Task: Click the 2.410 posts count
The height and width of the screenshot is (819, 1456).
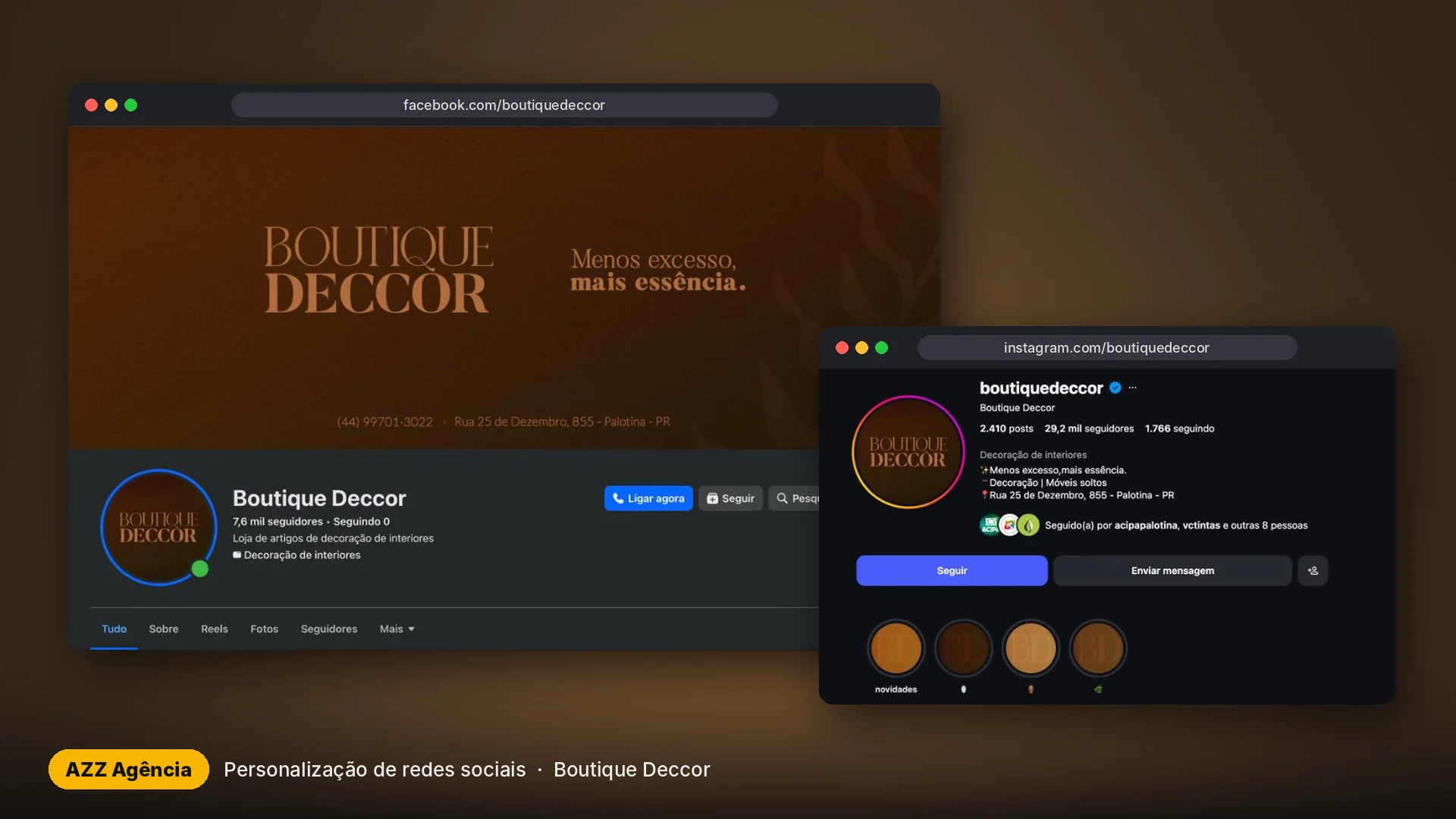Action: pyautogui.click(x=1006, y=428)
